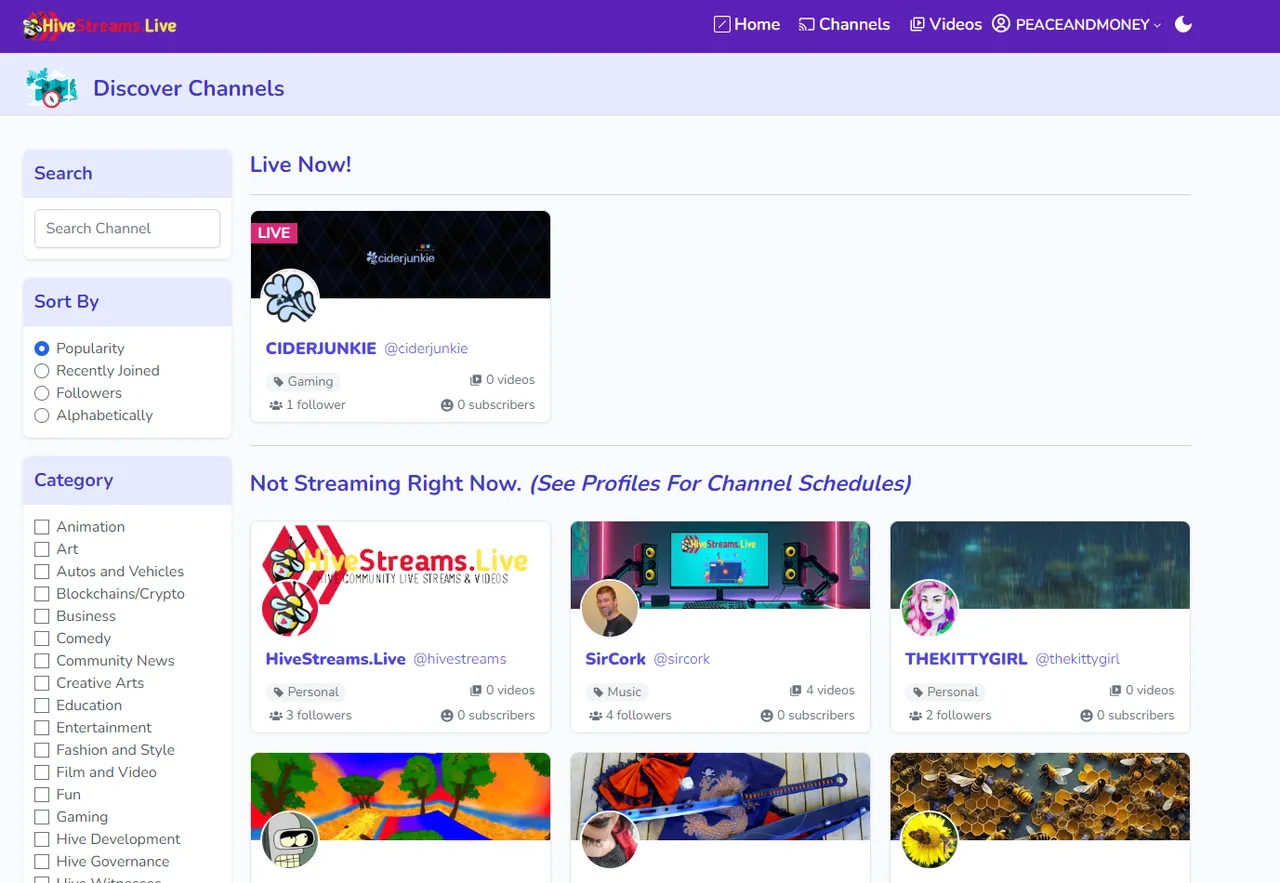Check the Animation category
Viewport: 1280px width, 883px height.
point(42,527)
